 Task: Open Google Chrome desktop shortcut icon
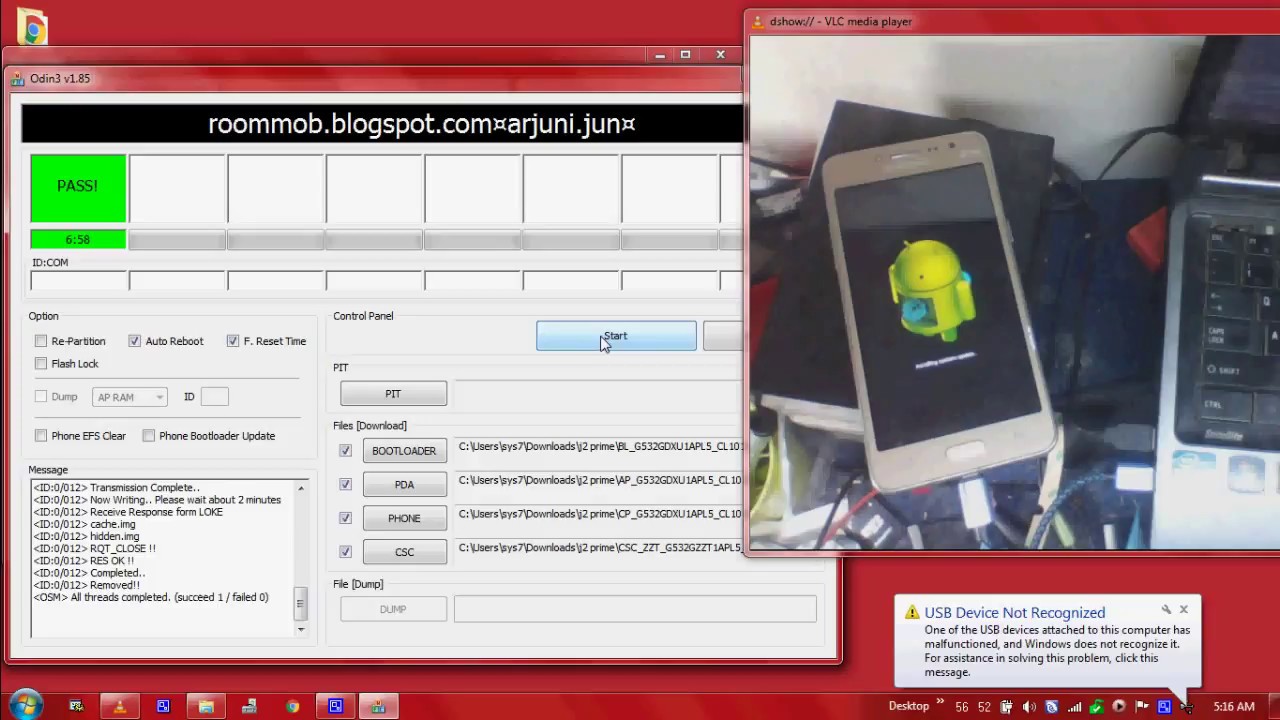[32, 28]
